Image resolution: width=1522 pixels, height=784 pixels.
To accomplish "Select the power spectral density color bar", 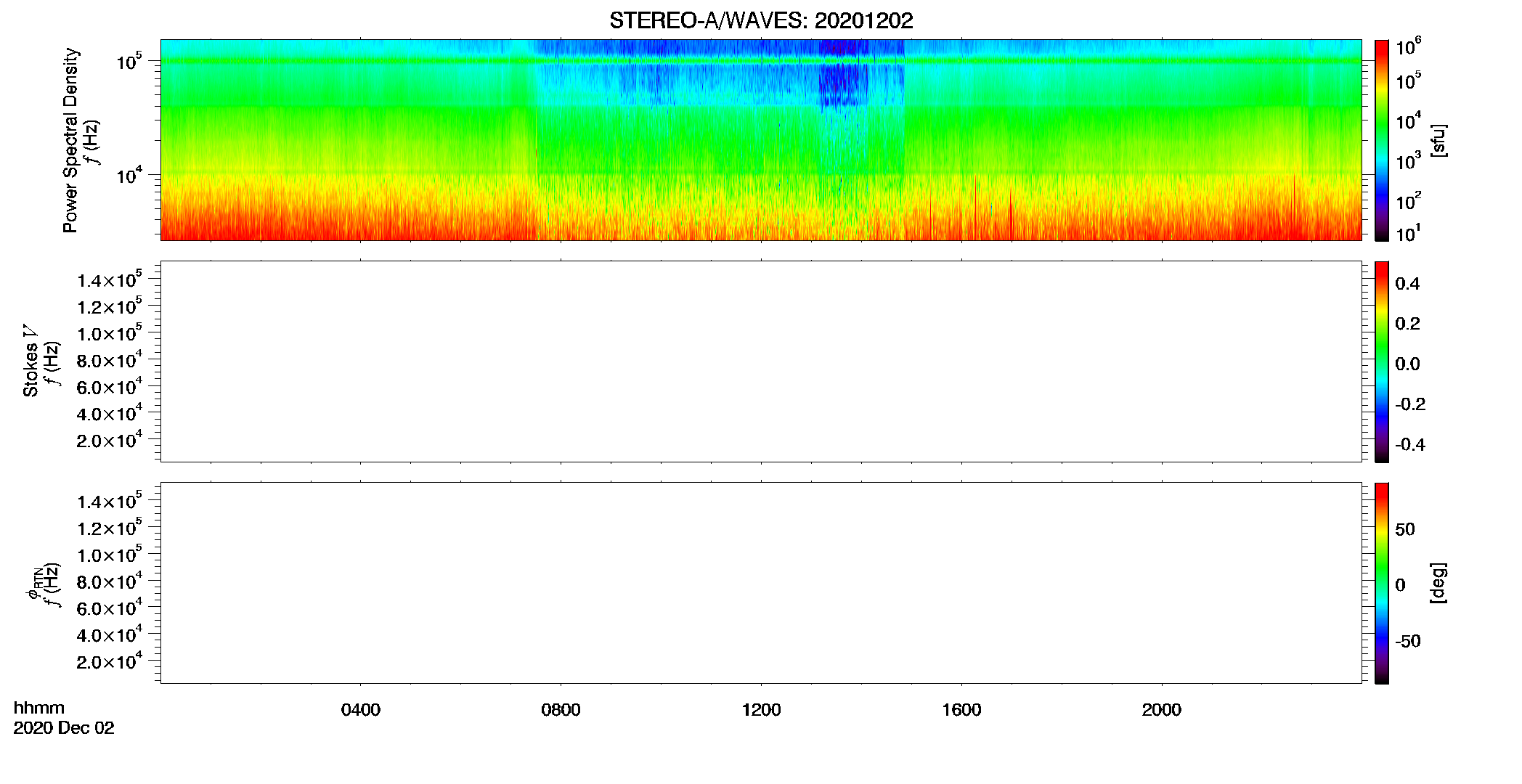I will coord(1382,140).
